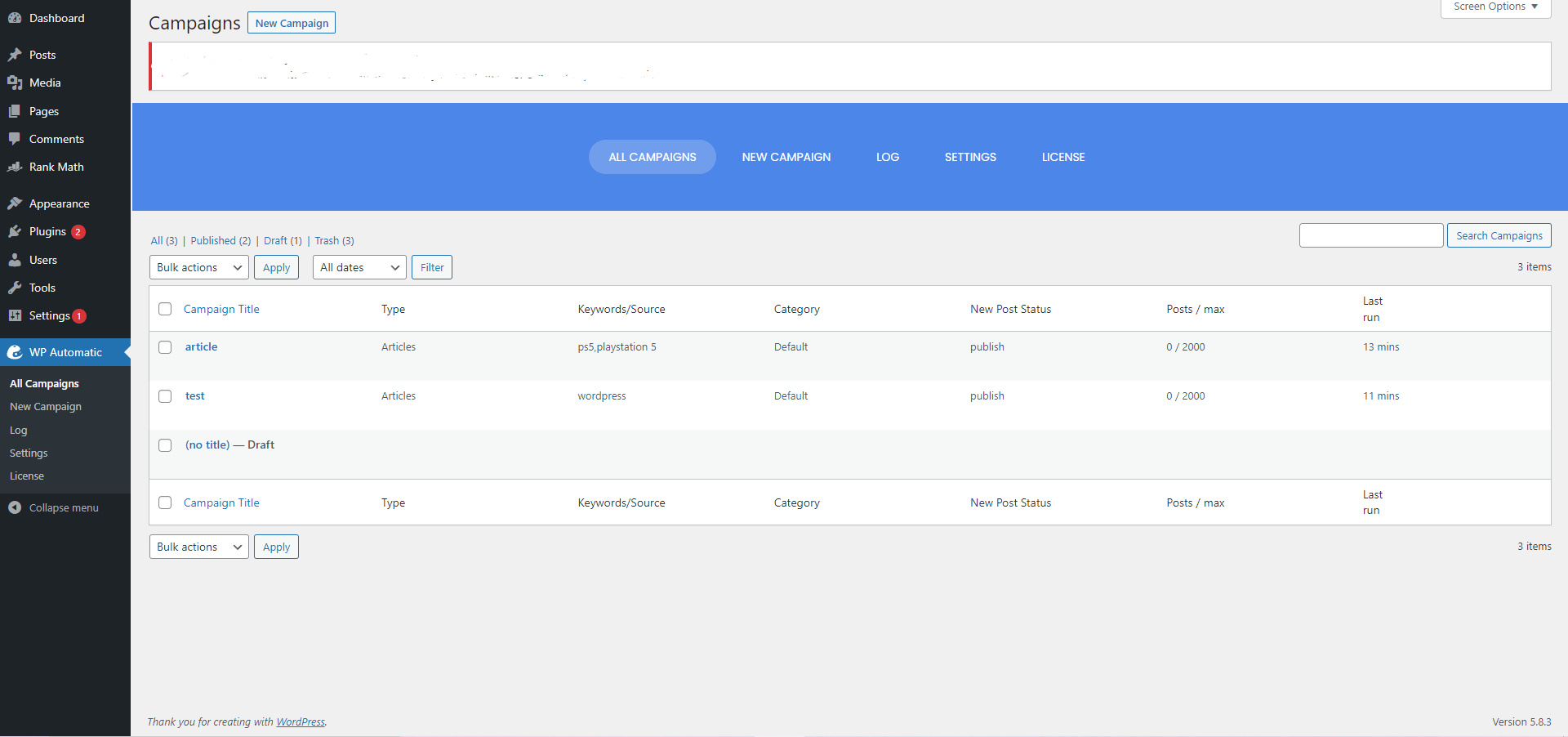Open the LOG tab in WP Automatic
1568x737 pixels.
point(887,156)
